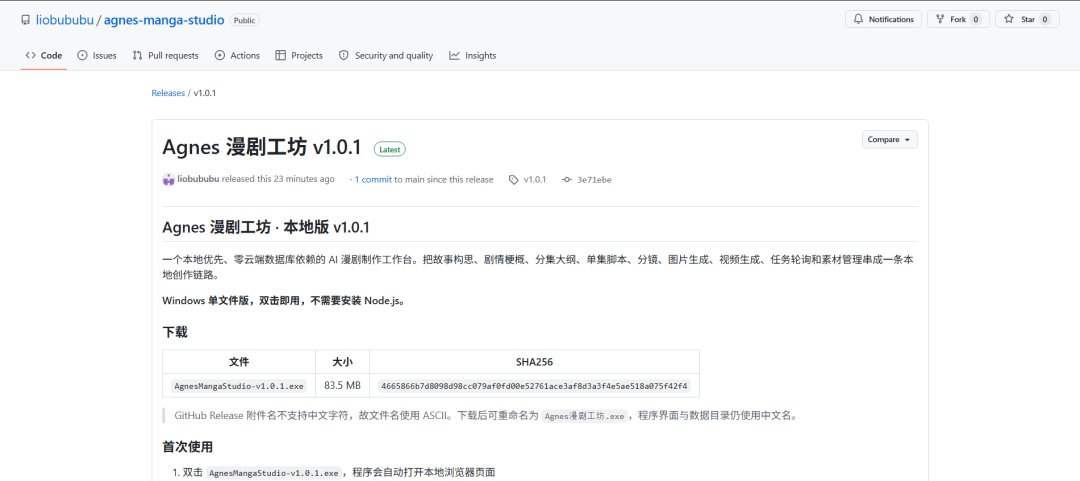Click the fork count badge 0

(x=975, y=19)
